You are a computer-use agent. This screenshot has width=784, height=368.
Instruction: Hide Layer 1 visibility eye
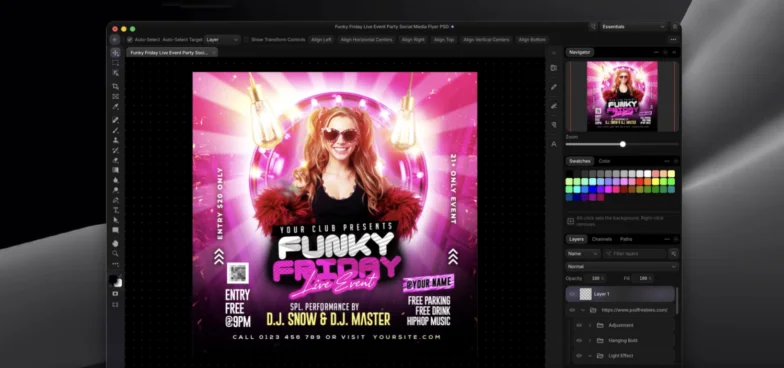(x=572, y=294)
